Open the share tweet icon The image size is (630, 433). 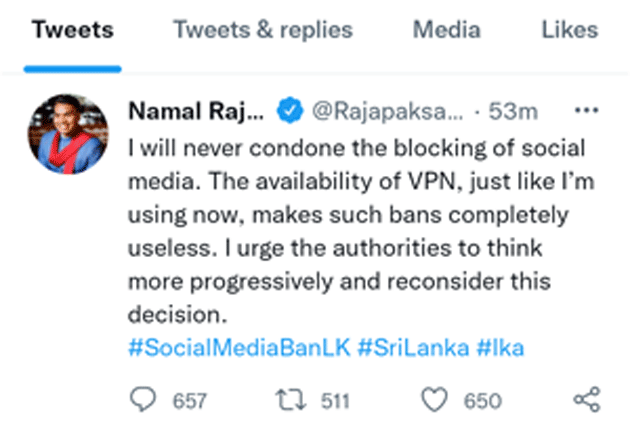tap(587, 399)
